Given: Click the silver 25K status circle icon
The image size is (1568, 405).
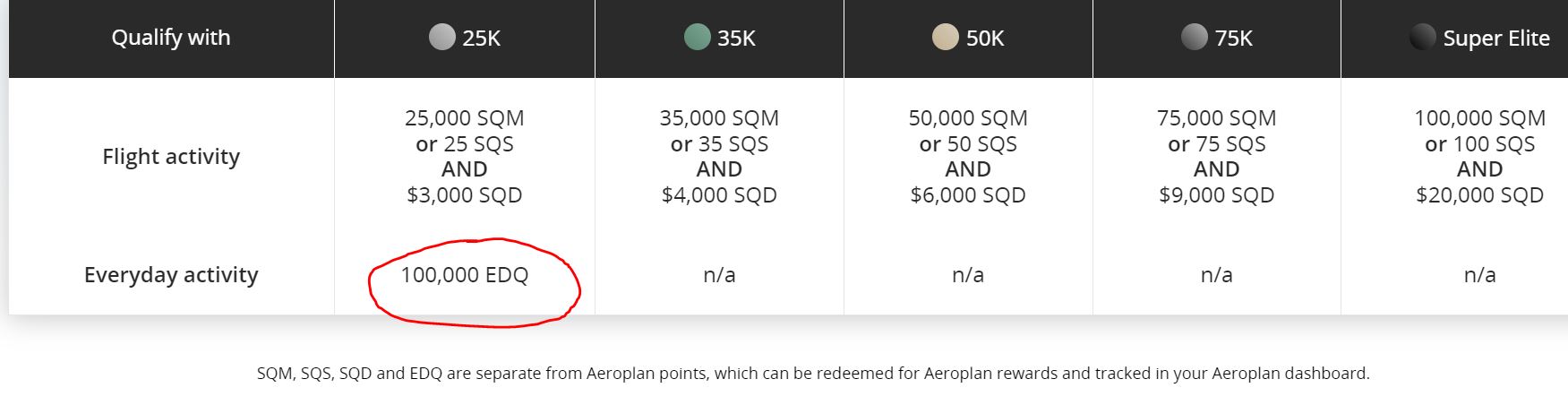Looking at the screenshot, I should click(x=442, y=38).
